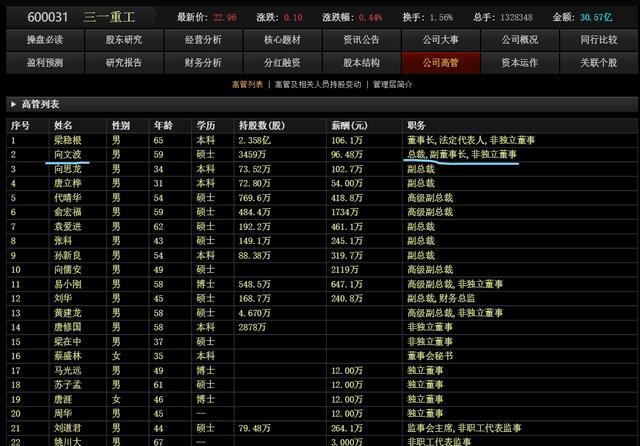The height and width of the screenshot is (446, 640).
Task: Click the 高管列表 sub-link
Action: [247, 84]
